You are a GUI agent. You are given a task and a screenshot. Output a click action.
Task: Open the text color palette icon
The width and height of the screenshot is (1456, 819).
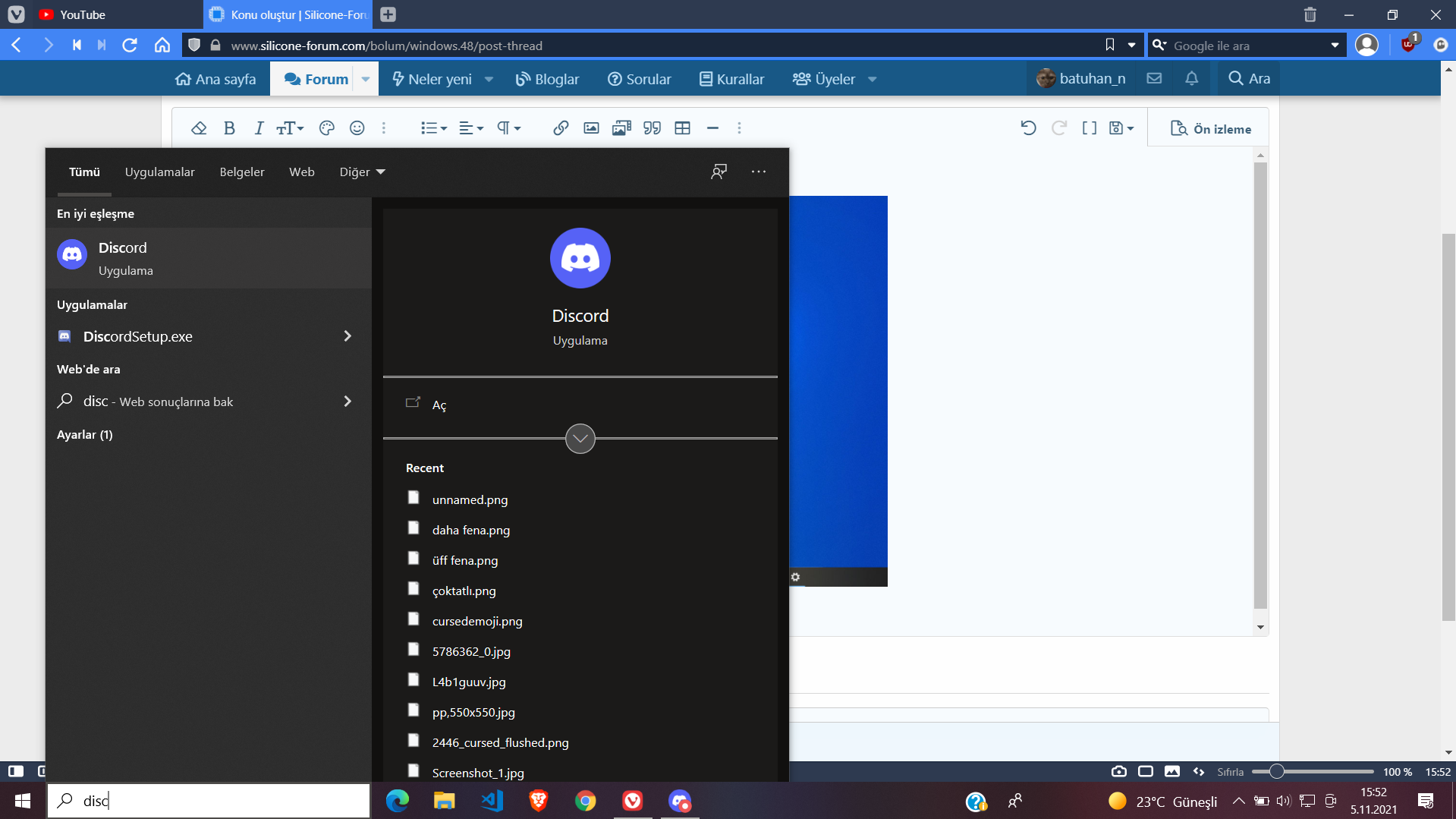click(x=327, y=128)
